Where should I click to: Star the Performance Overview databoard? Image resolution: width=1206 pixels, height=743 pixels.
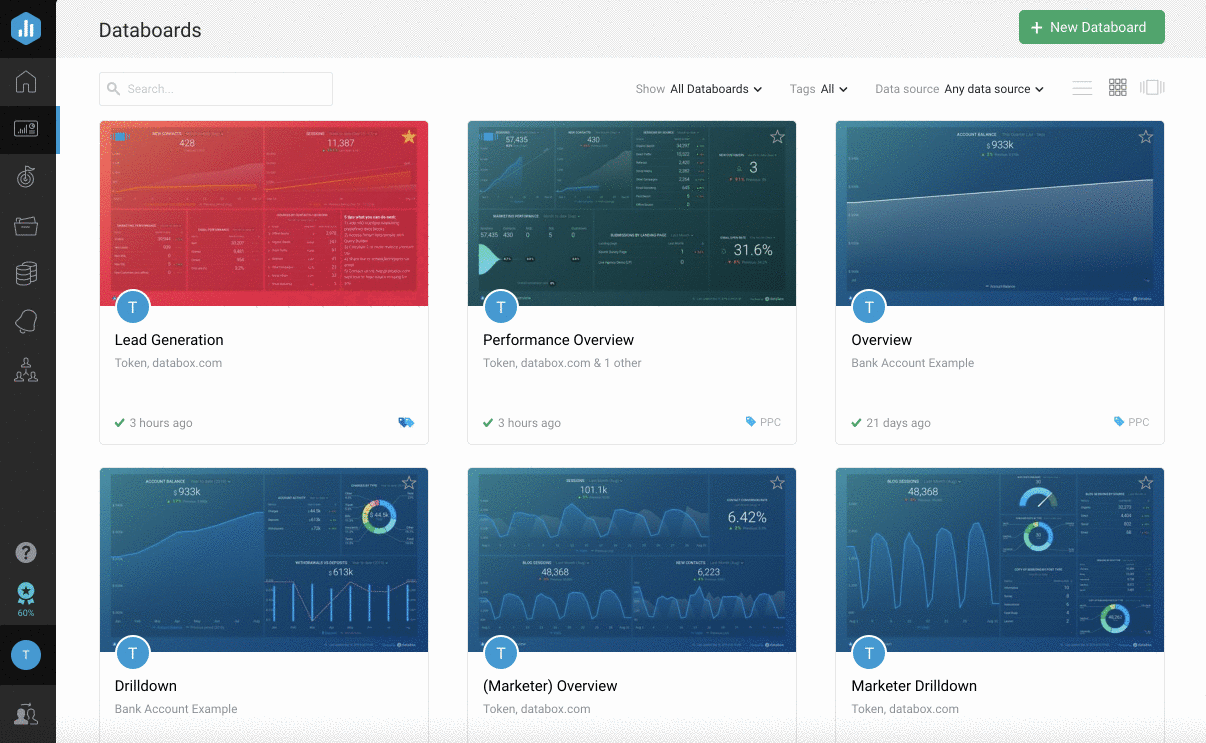pos(777,137)
